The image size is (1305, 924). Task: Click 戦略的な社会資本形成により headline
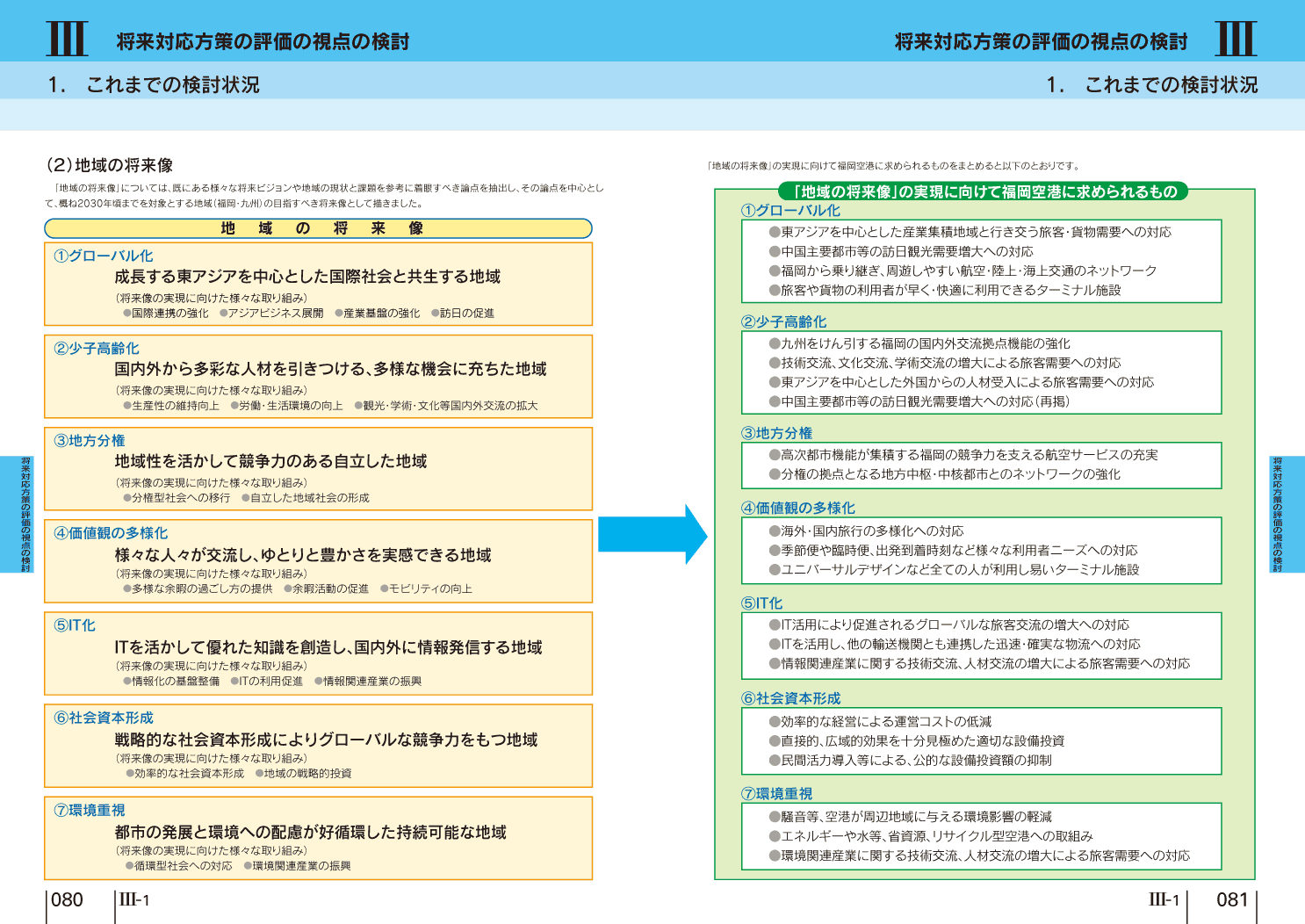coord(326,740)
